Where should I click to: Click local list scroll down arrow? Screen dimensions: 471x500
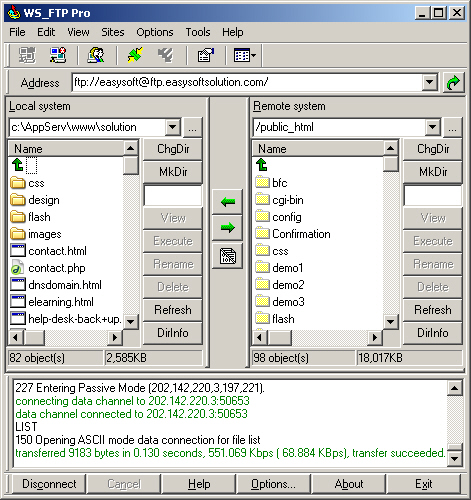(131, 322)
